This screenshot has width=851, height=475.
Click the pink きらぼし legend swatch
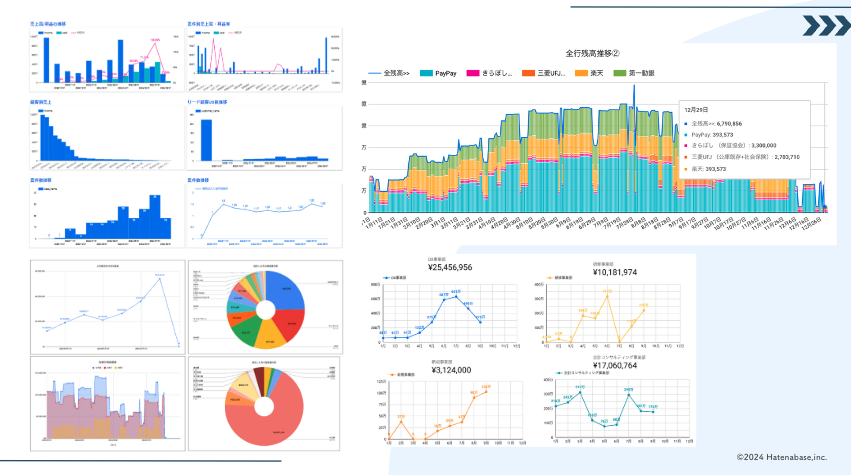(473, 73)
